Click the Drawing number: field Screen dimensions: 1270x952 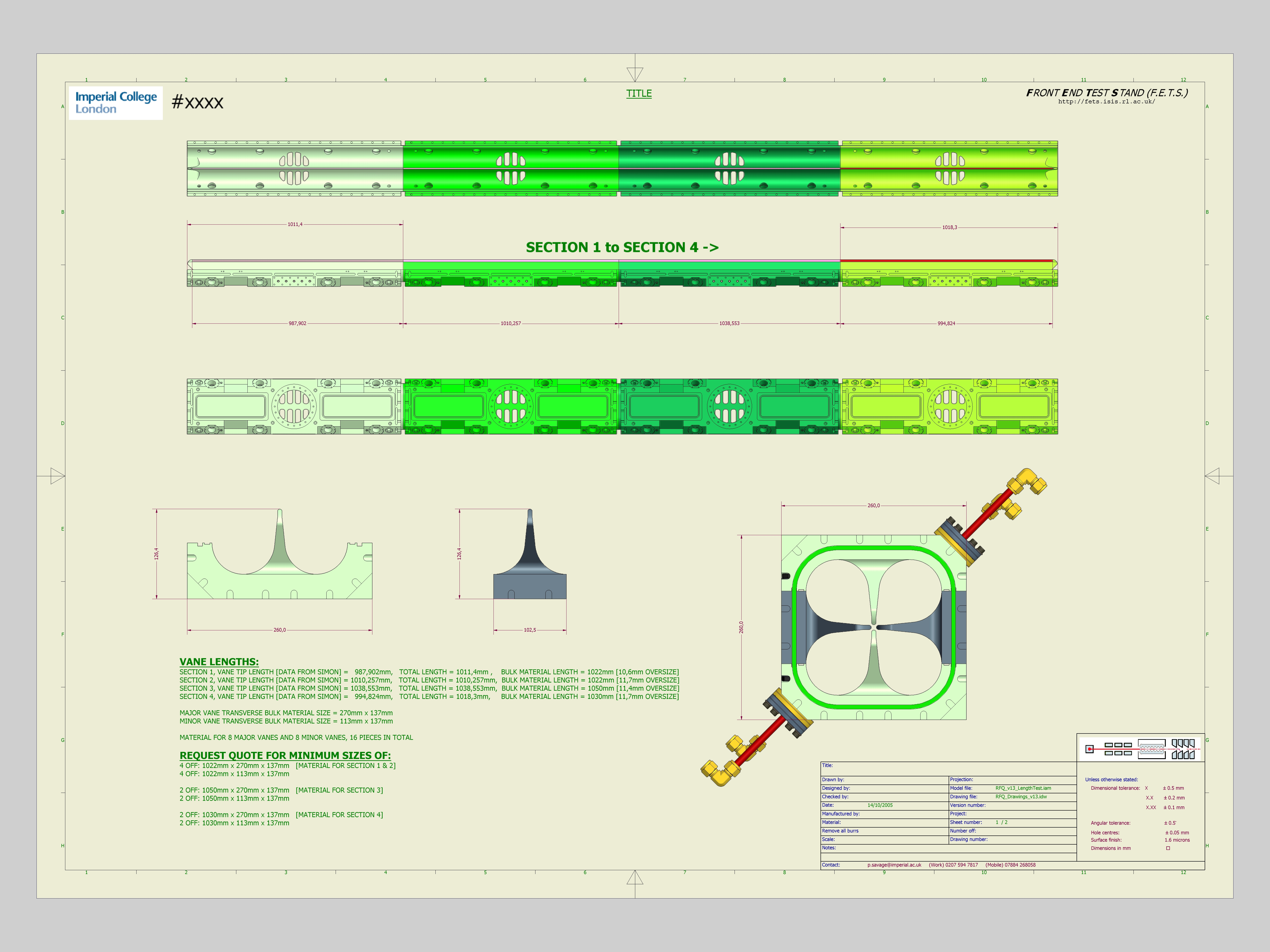(1013, 840)
